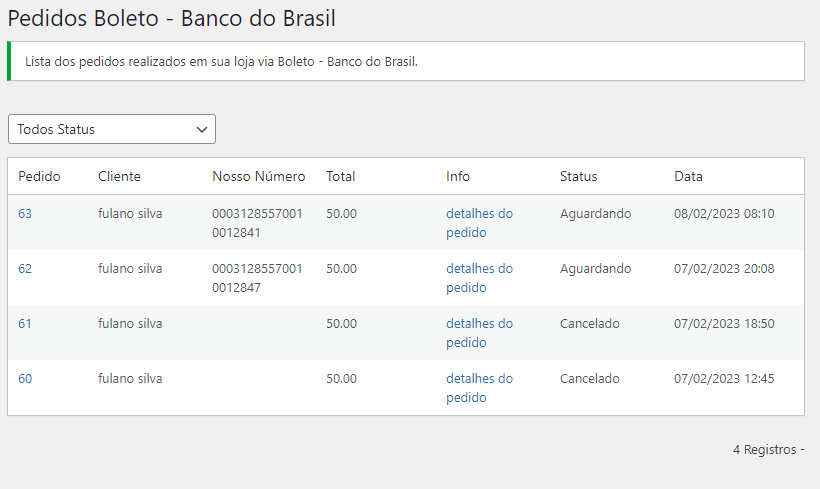The height and width of the screenshot is (489, 820).
Task: Click the Info column header
Action: (457, 176)
